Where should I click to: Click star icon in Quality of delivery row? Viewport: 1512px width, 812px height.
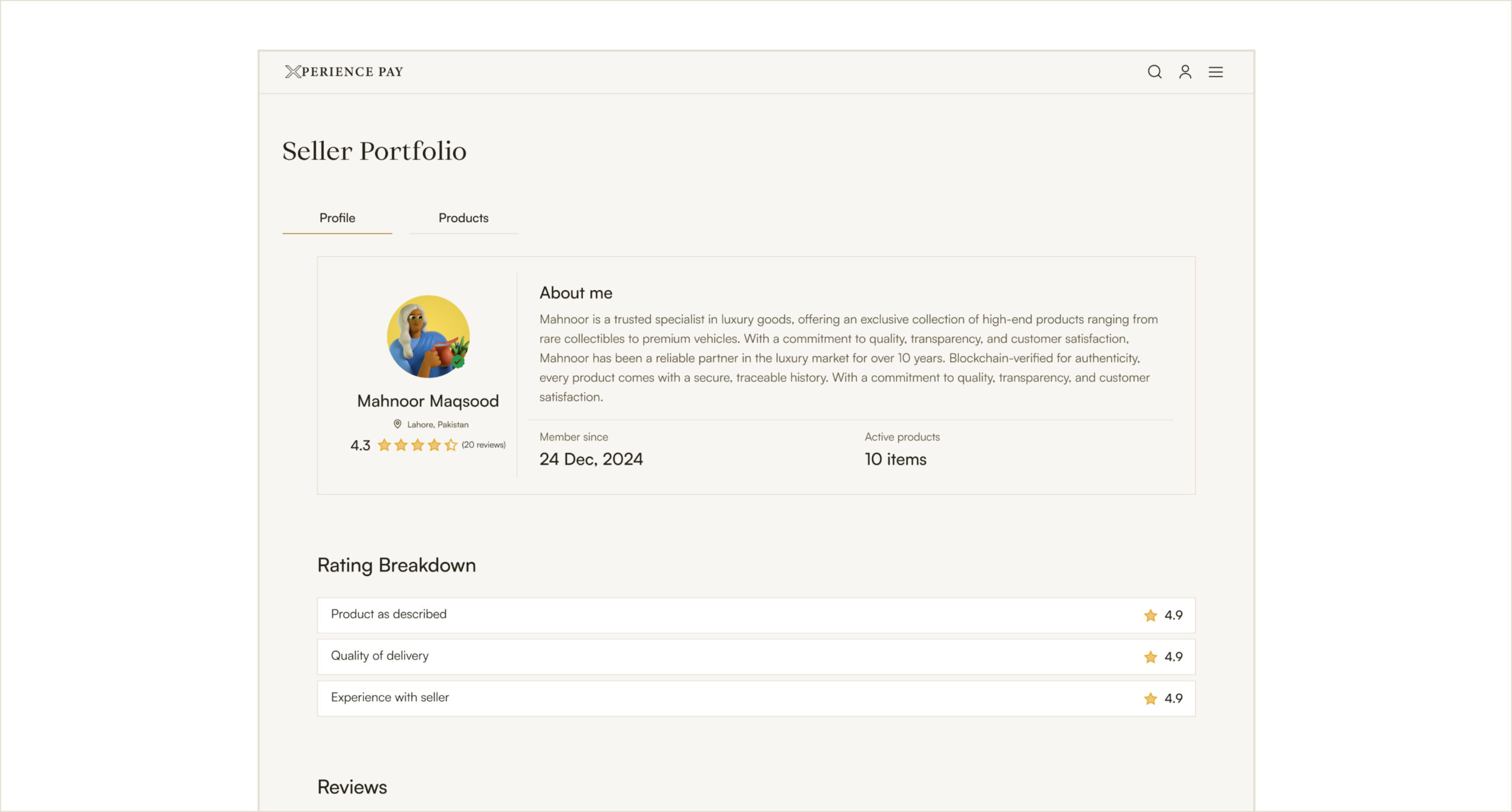click(x=1150, y=657)
